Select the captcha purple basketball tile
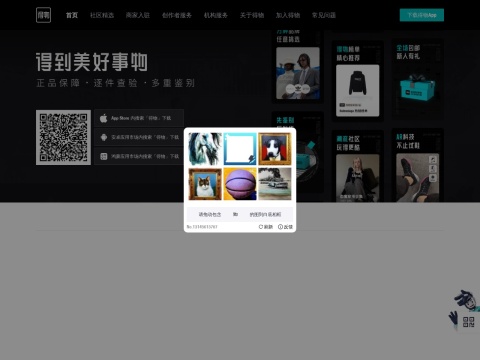 [x=240, y=184]
